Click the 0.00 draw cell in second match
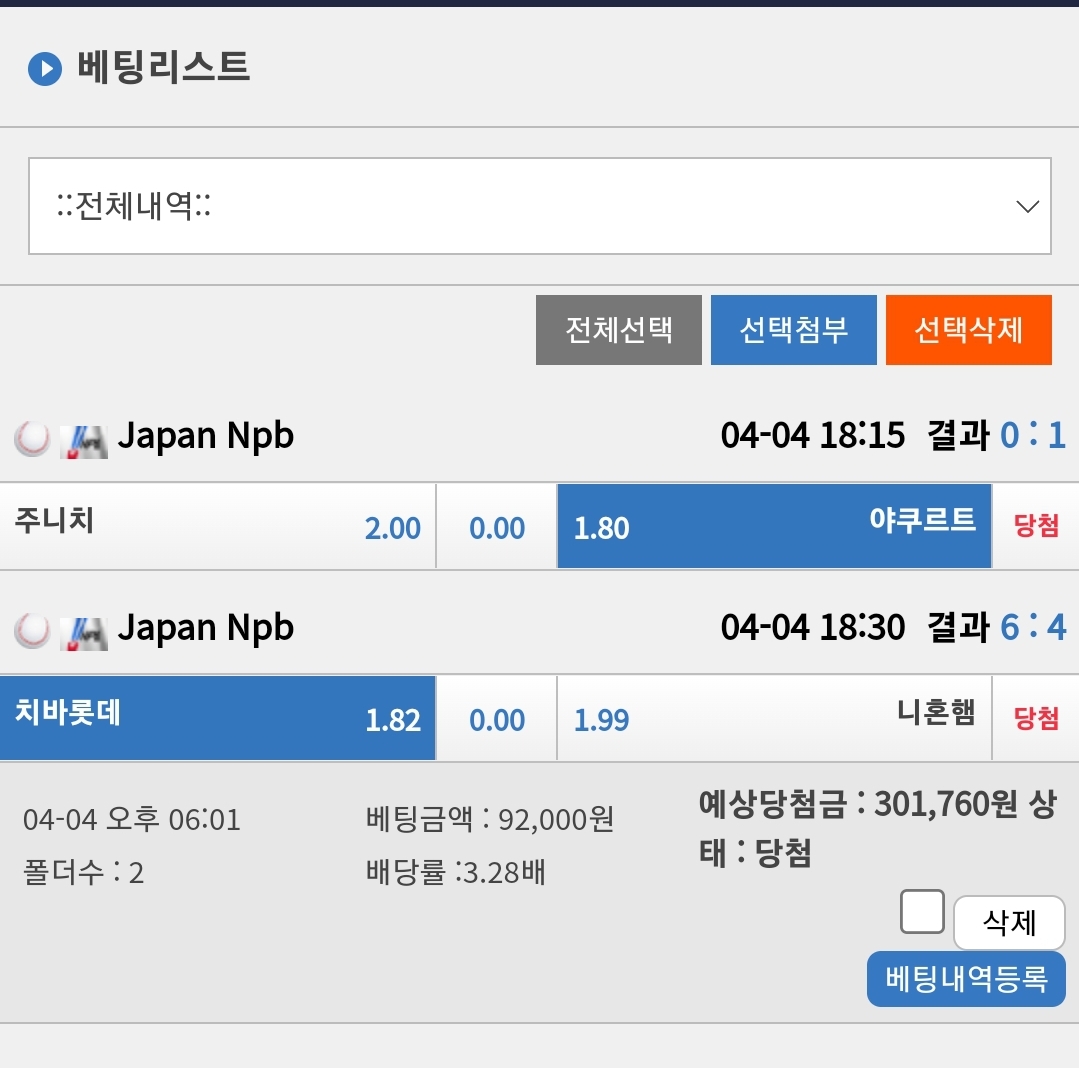Screen dimensions: 1079x1068 (497, 718)
